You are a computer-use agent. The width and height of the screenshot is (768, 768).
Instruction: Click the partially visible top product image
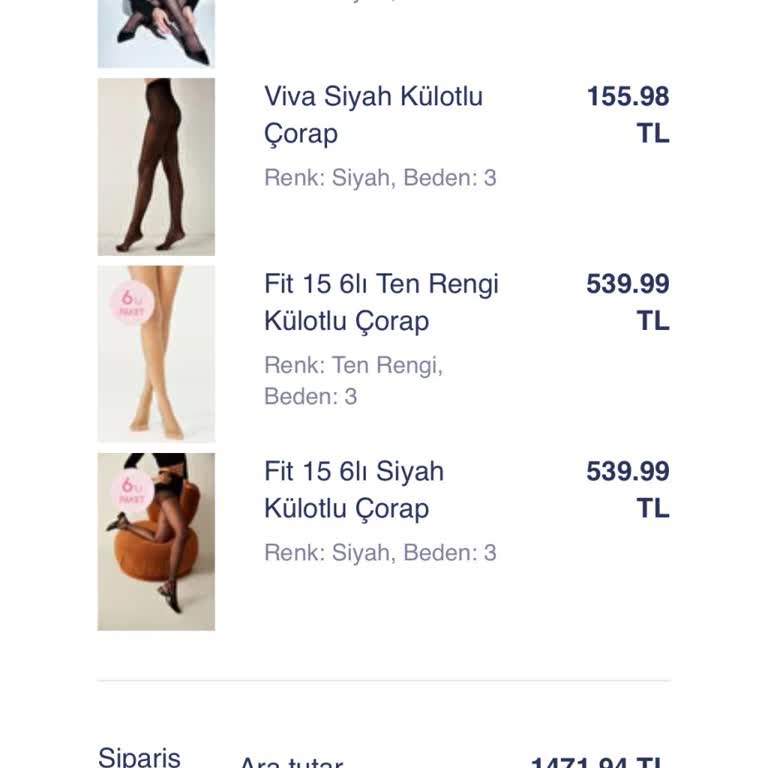coord(156,33)
